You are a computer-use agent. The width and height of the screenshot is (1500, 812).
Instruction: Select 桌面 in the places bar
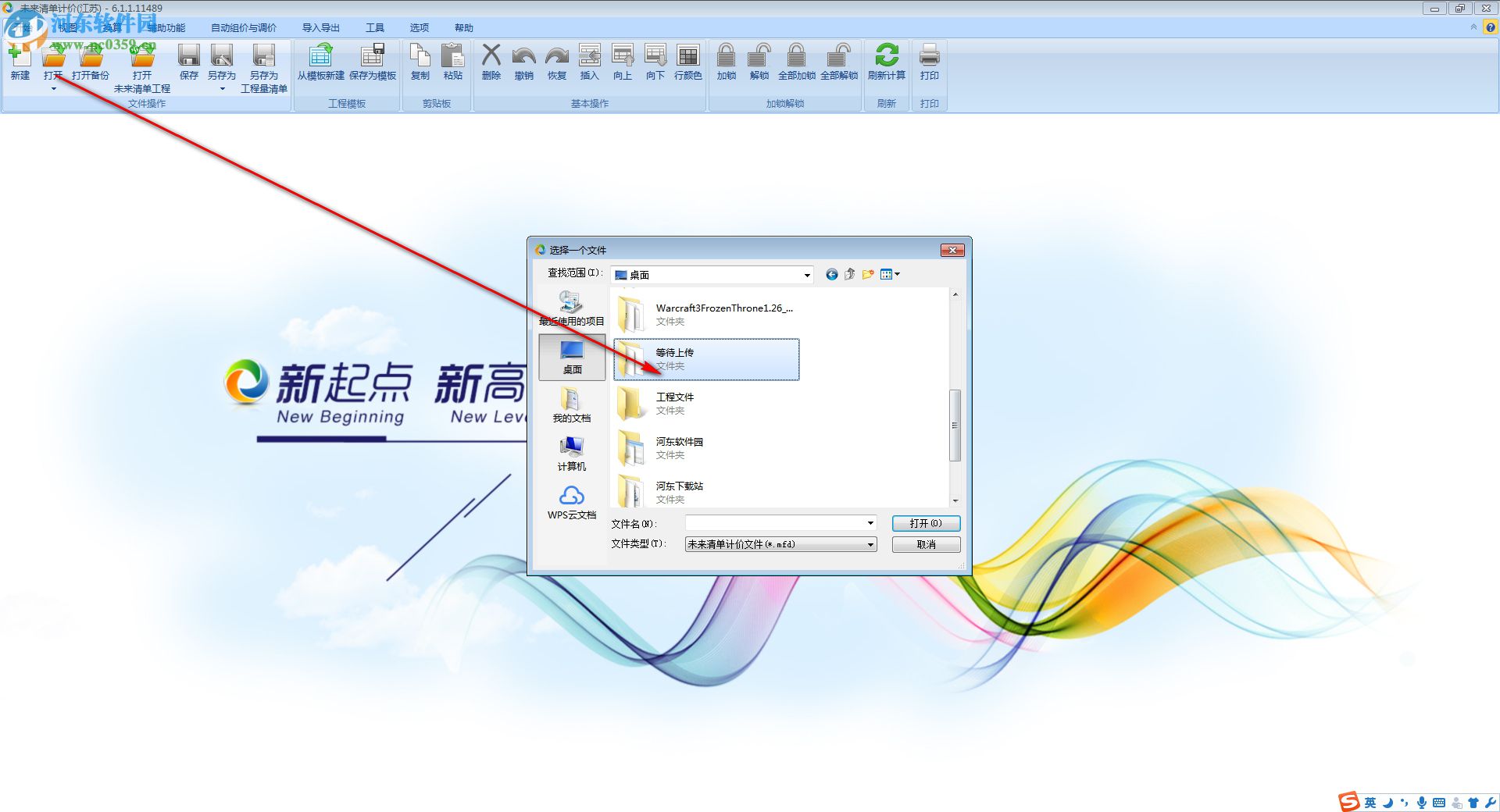(572, 357)
